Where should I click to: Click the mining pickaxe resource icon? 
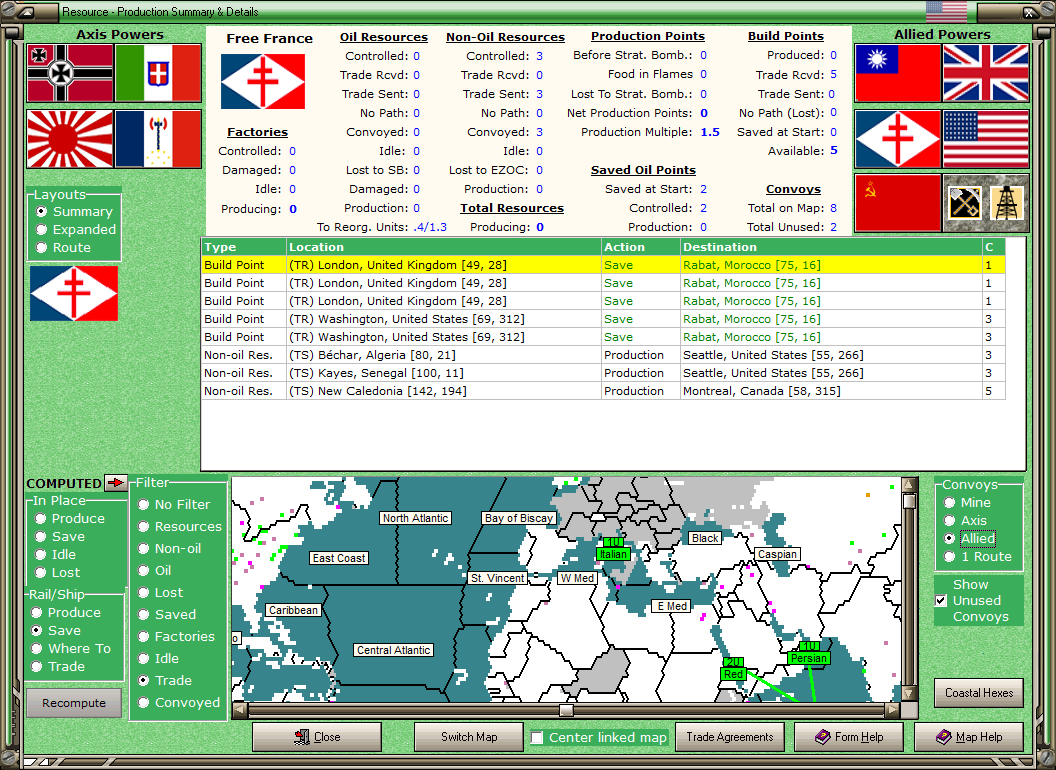(964, 203)
